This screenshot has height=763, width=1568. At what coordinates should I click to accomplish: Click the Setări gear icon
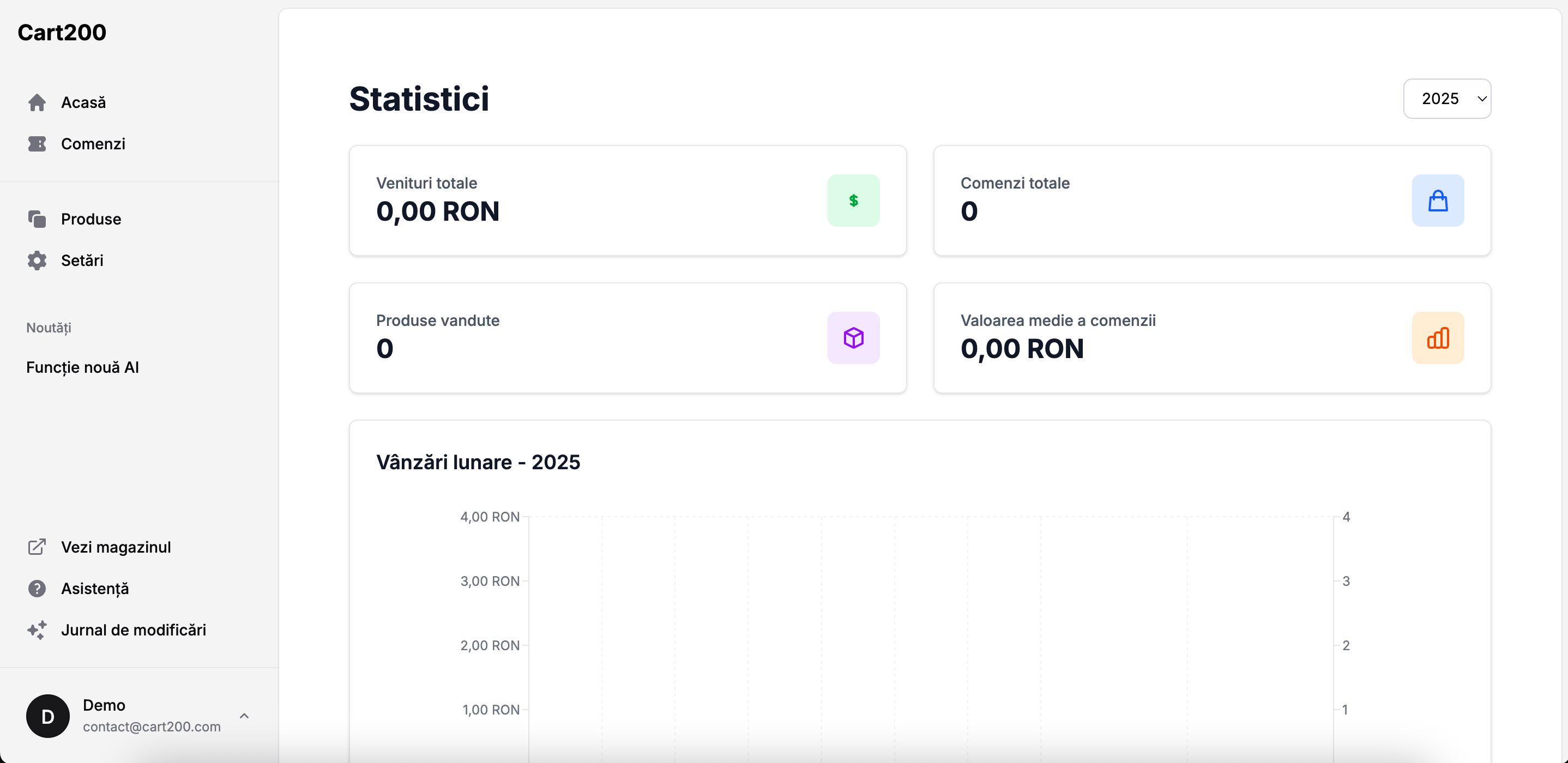pos(37,261)
